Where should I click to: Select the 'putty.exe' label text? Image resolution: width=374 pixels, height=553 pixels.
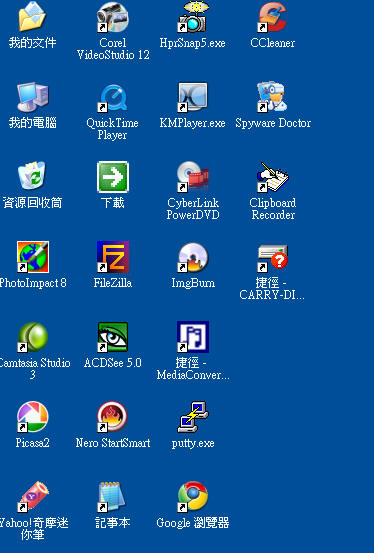coord(193,443)
